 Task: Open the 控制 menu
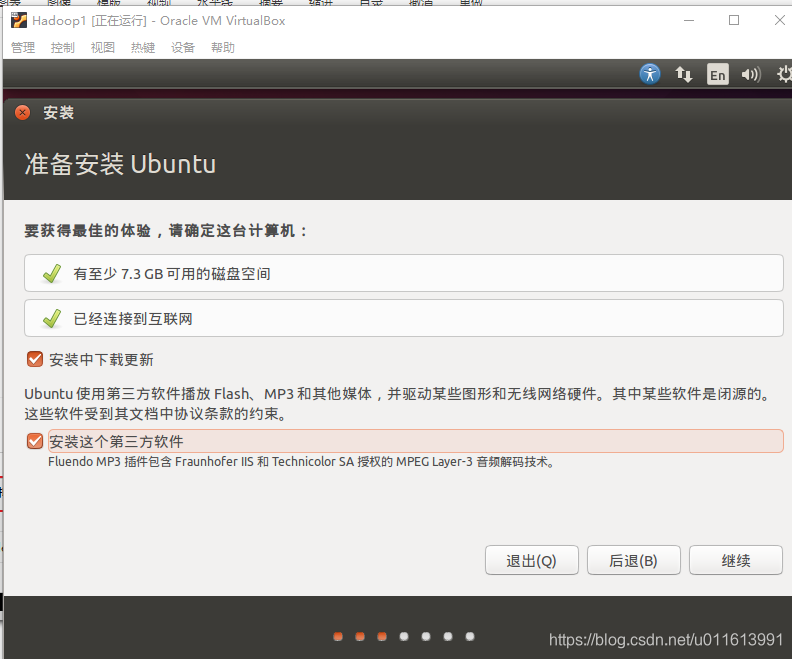click(63, 47)
